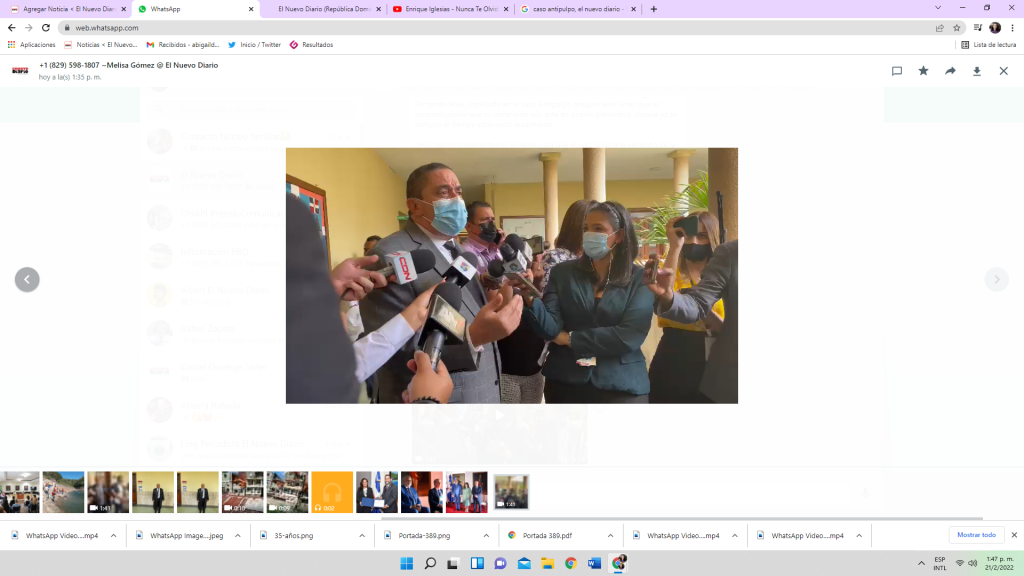Download the current media file
Image resolution: width=1024 pixels, height=576 pixels.
coord(977,71)
